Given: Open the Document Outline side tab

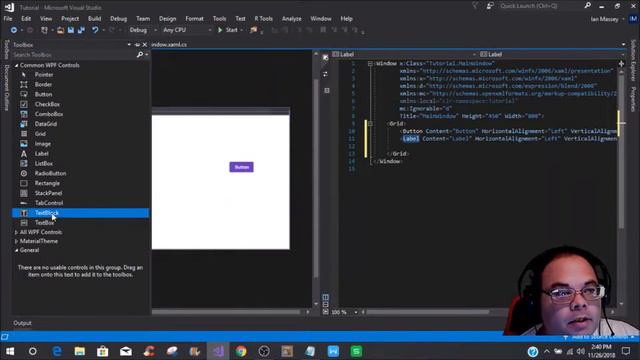Looking at the screenshot, I should (7, 88).
